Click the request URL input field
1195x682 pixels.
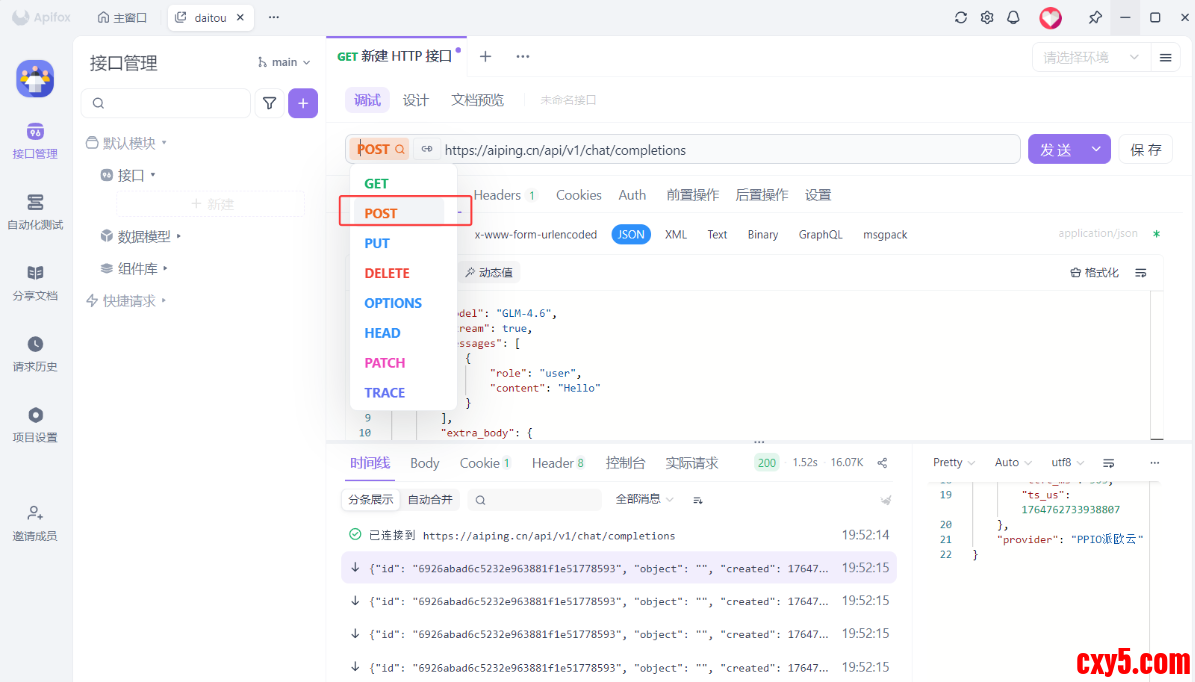[720, 150]
